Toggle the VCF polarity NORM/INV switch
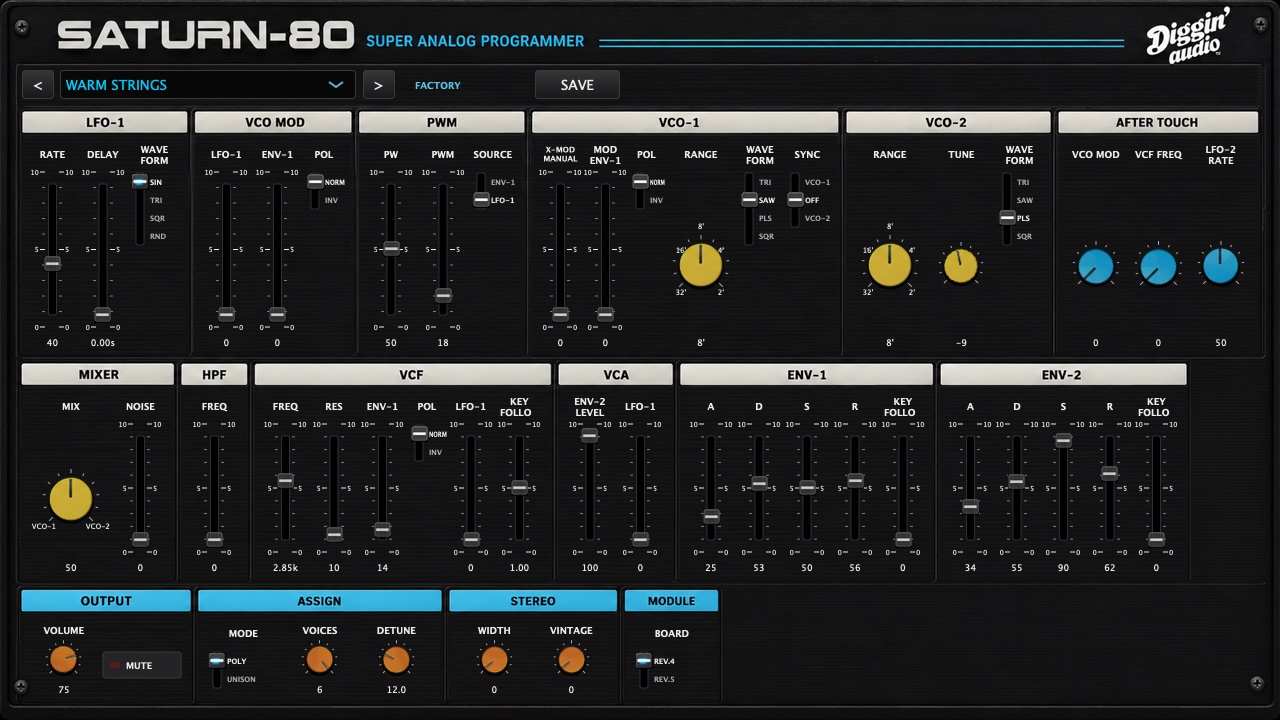This screenshot has width=1280, height=720. coord(419,443)
